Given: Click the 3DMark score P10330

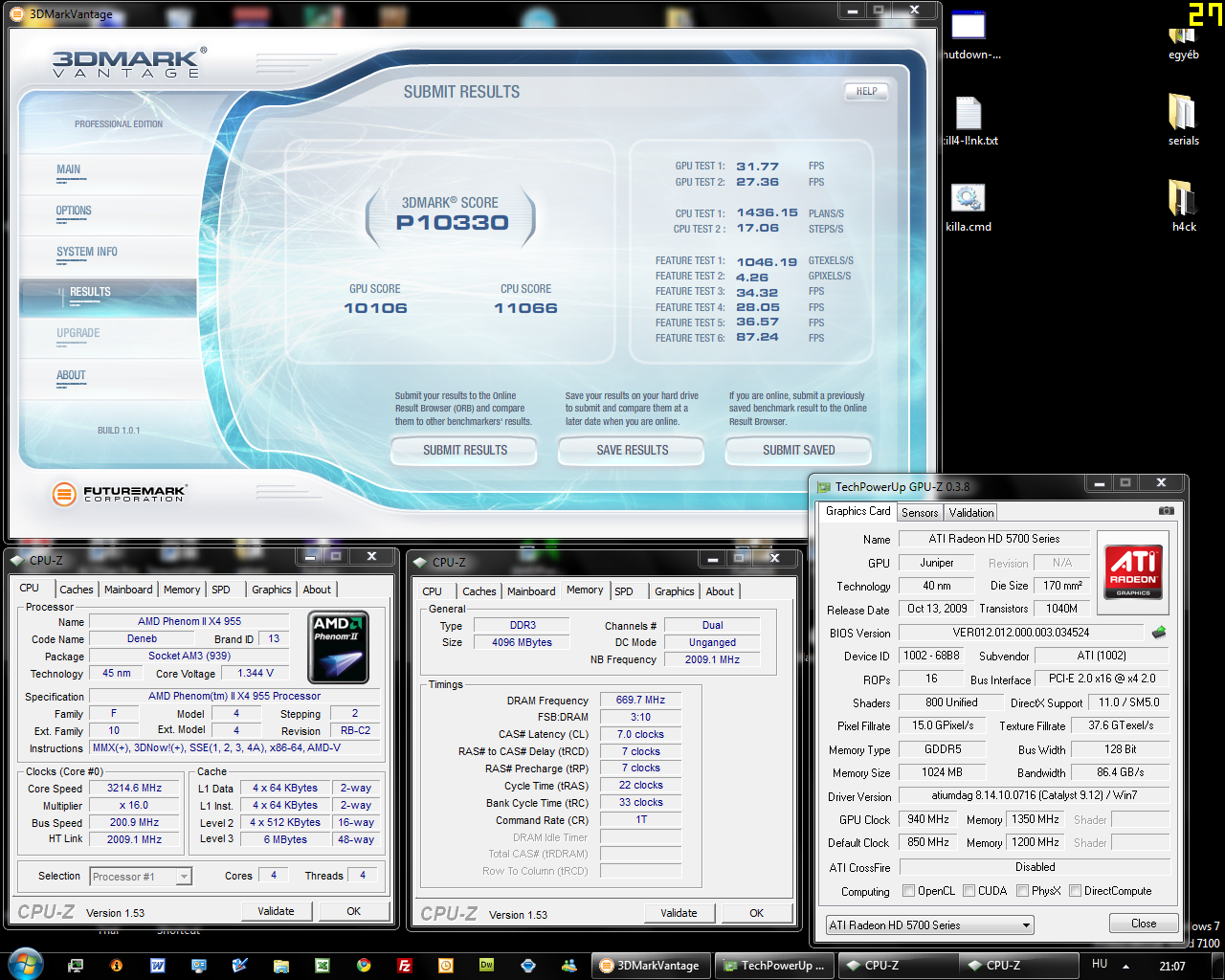Looking at the screenshot, I should (453, 223).
